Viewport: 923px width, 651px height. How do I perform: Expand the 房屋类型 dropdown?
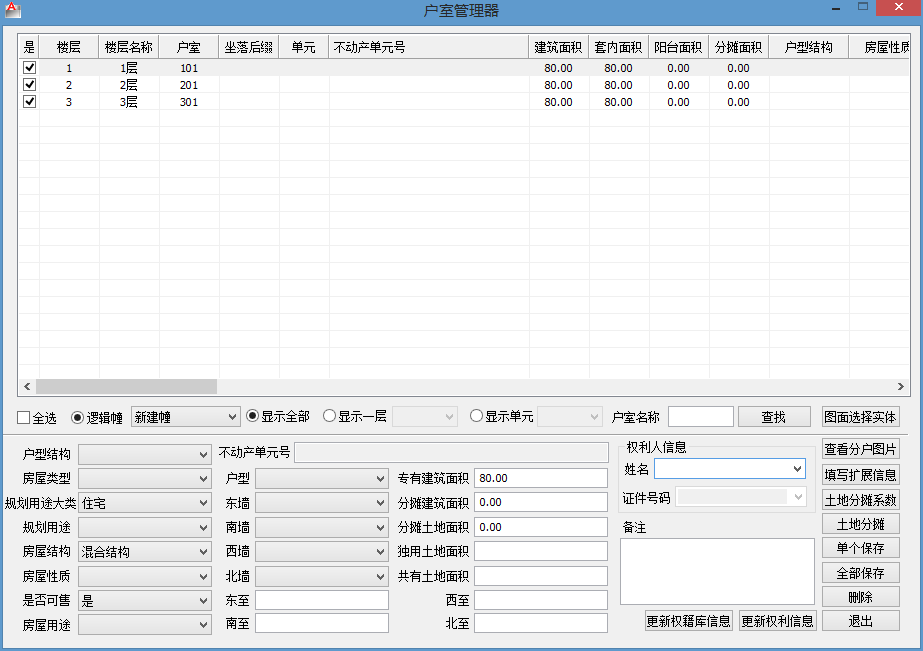145,479
